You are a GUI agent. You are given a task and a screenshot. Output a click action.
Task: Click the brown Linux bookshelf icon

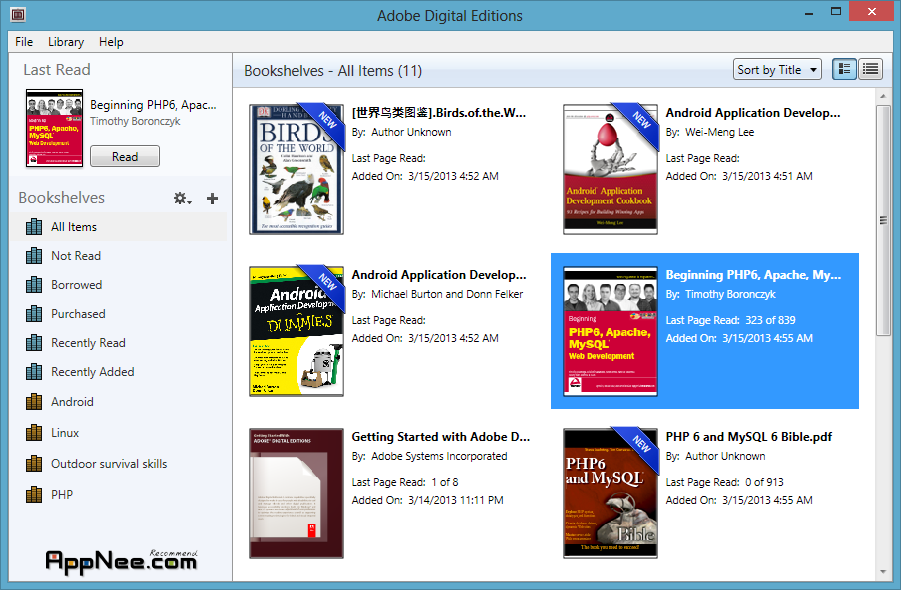tap(34, 432)
